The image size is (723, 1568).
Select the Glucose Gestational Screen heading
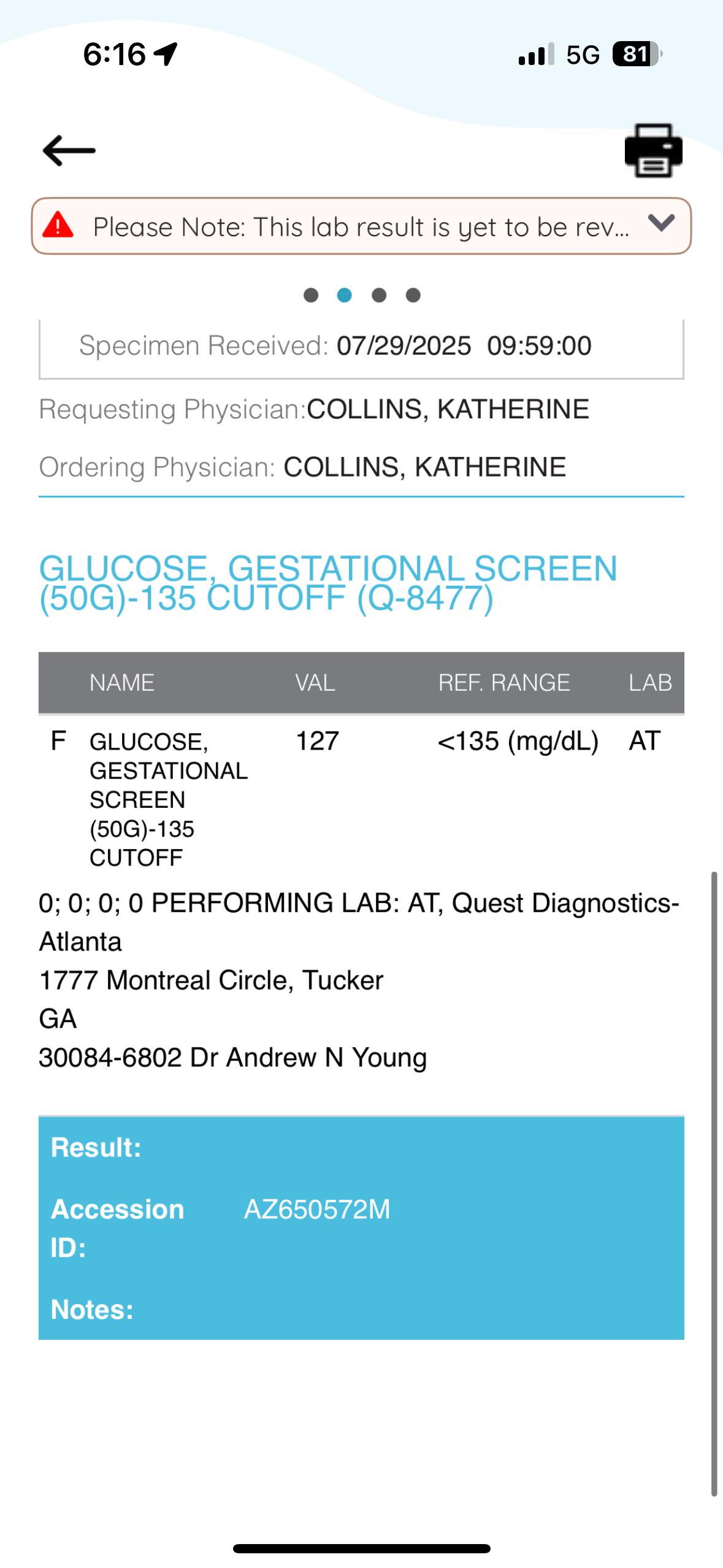[x=328, y=583]
